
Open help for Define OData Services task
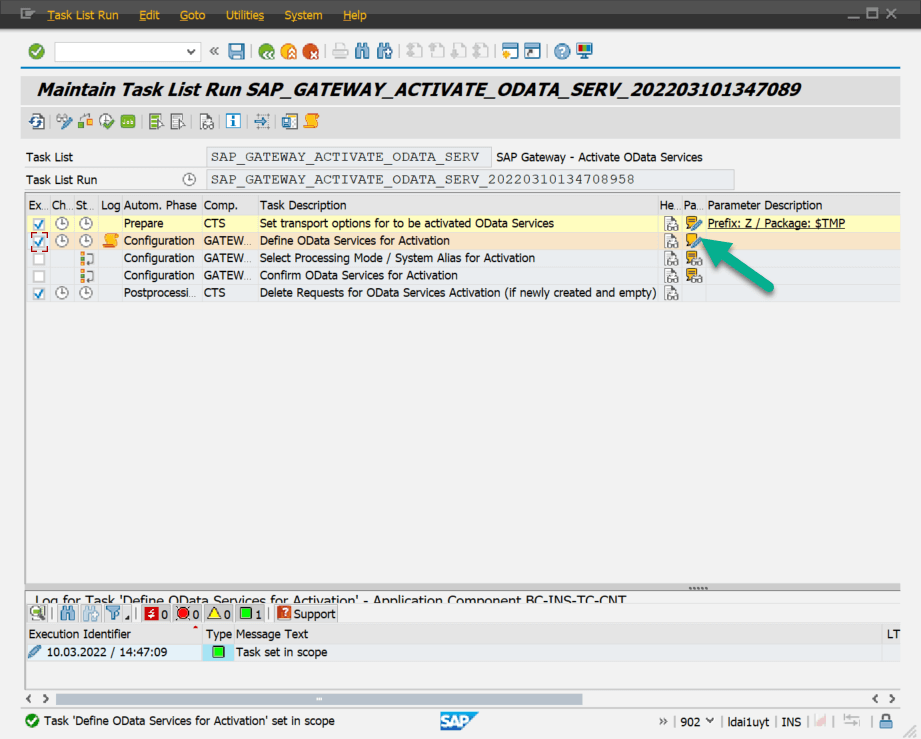[x=671, y=241]
